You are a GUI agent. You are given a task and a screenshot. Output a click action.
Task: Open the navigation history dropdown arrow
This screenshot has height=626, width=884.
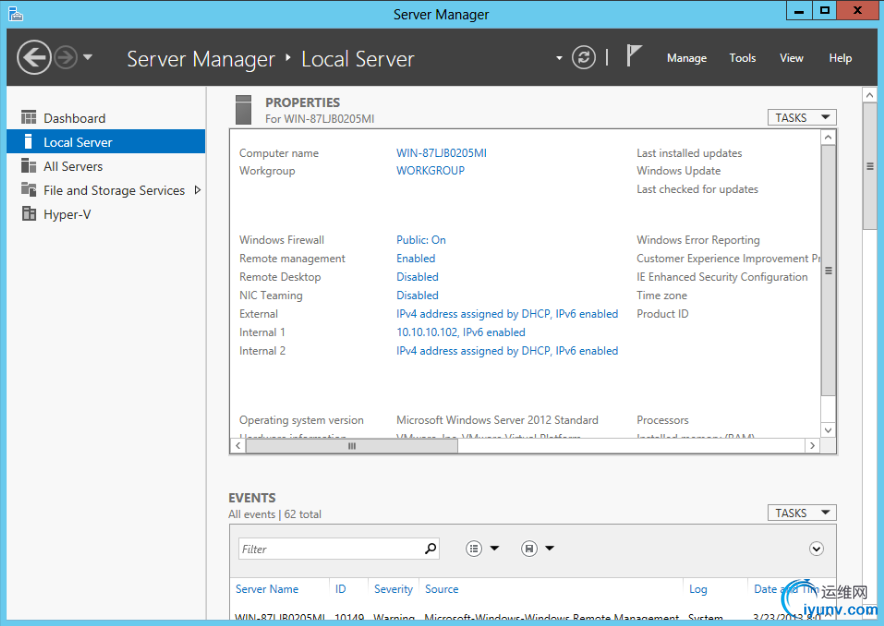coord(87,57)
